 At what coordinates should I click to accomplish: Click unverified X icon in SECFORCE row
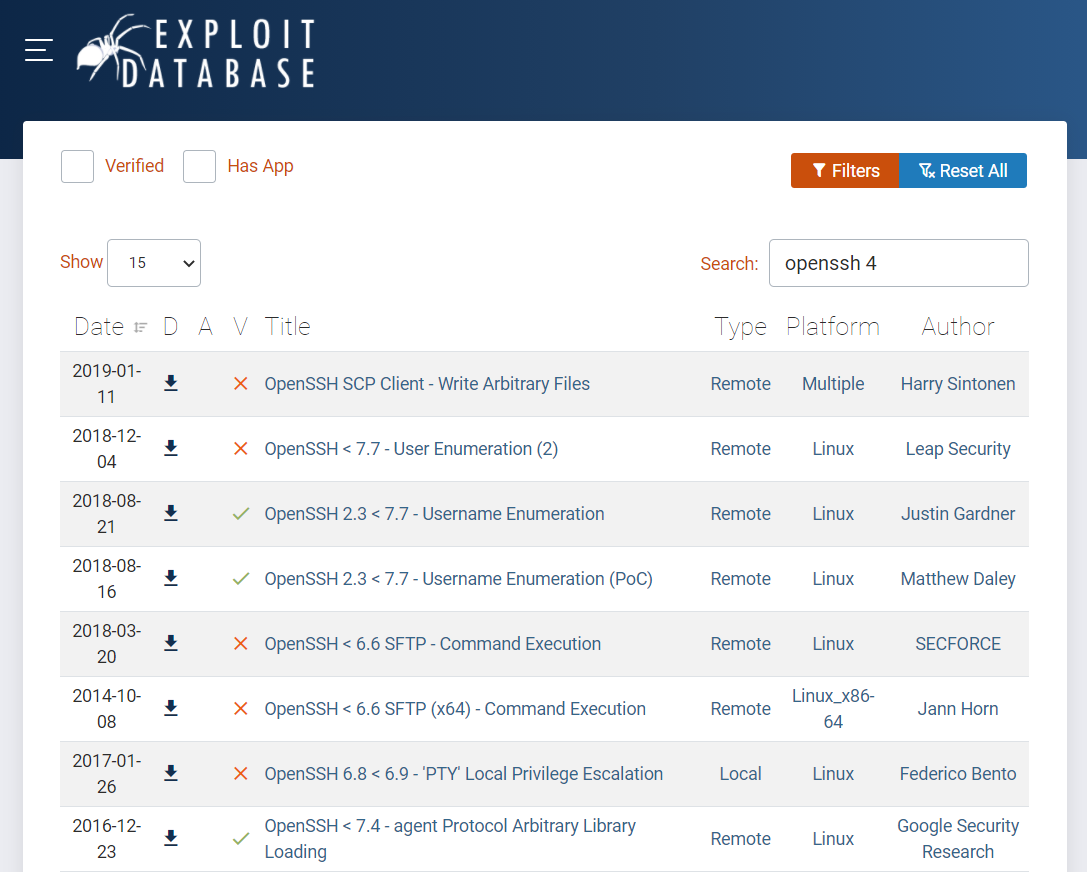[241, 644]
